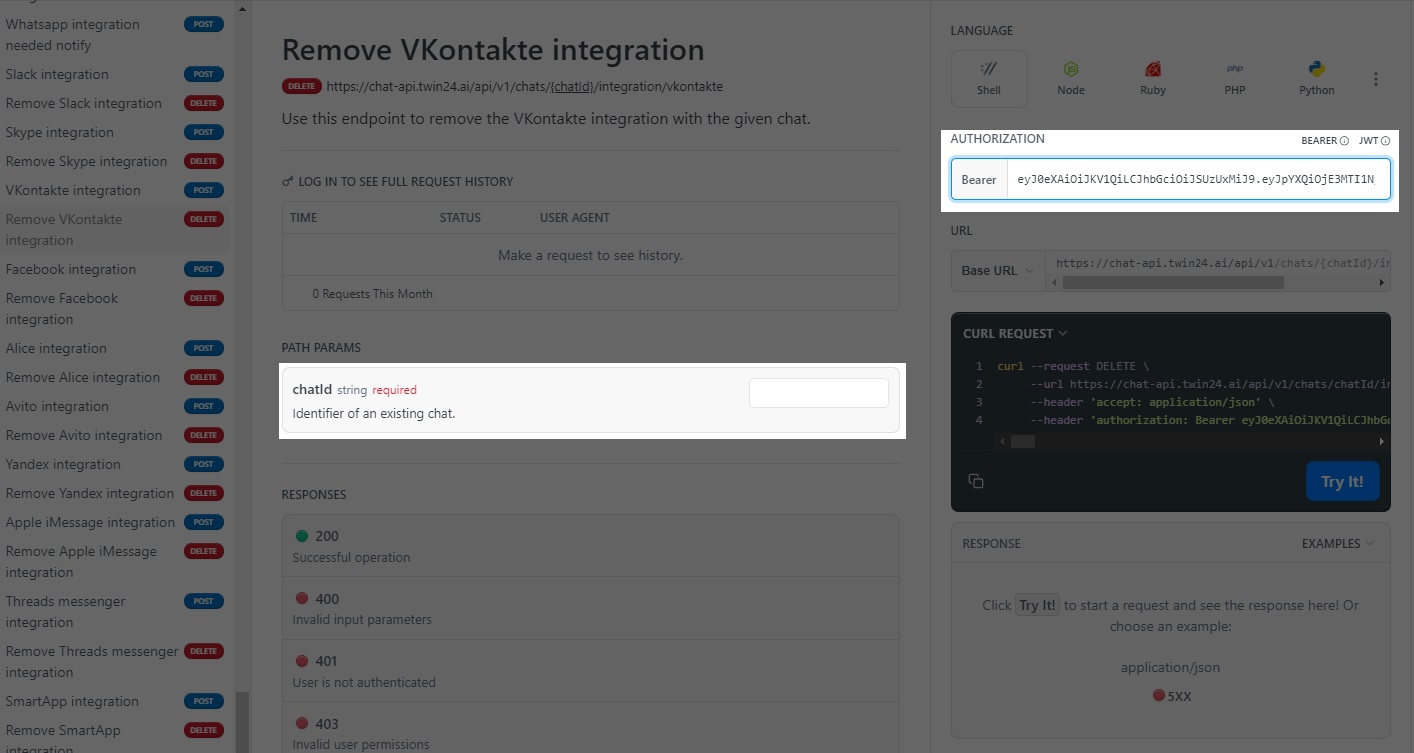
Task: Click the Bearer token input field
Action: click(x=1198, y=180)
